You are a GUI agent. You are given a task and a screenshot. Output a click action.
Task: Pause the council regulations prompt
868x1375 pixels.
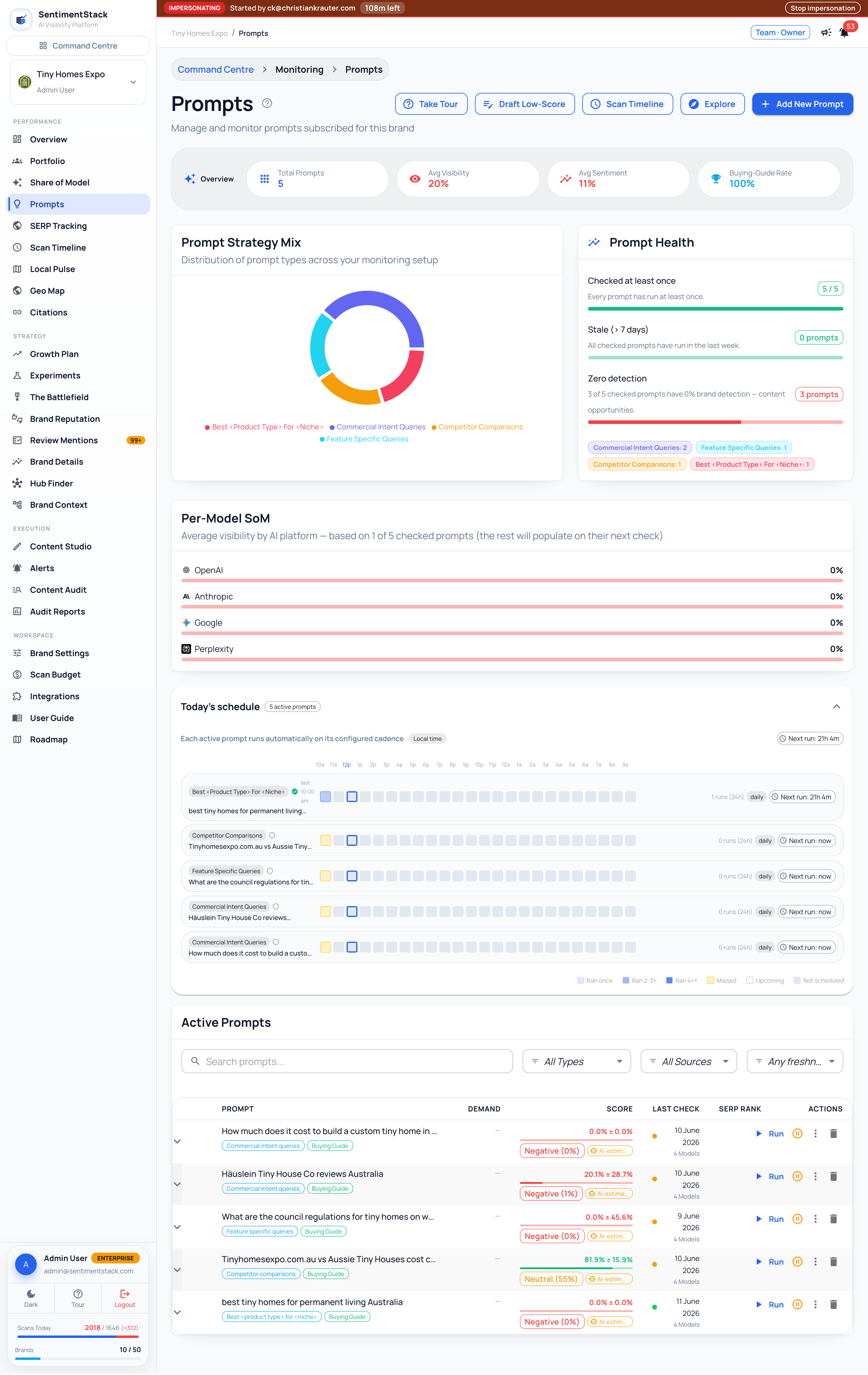797,1219
